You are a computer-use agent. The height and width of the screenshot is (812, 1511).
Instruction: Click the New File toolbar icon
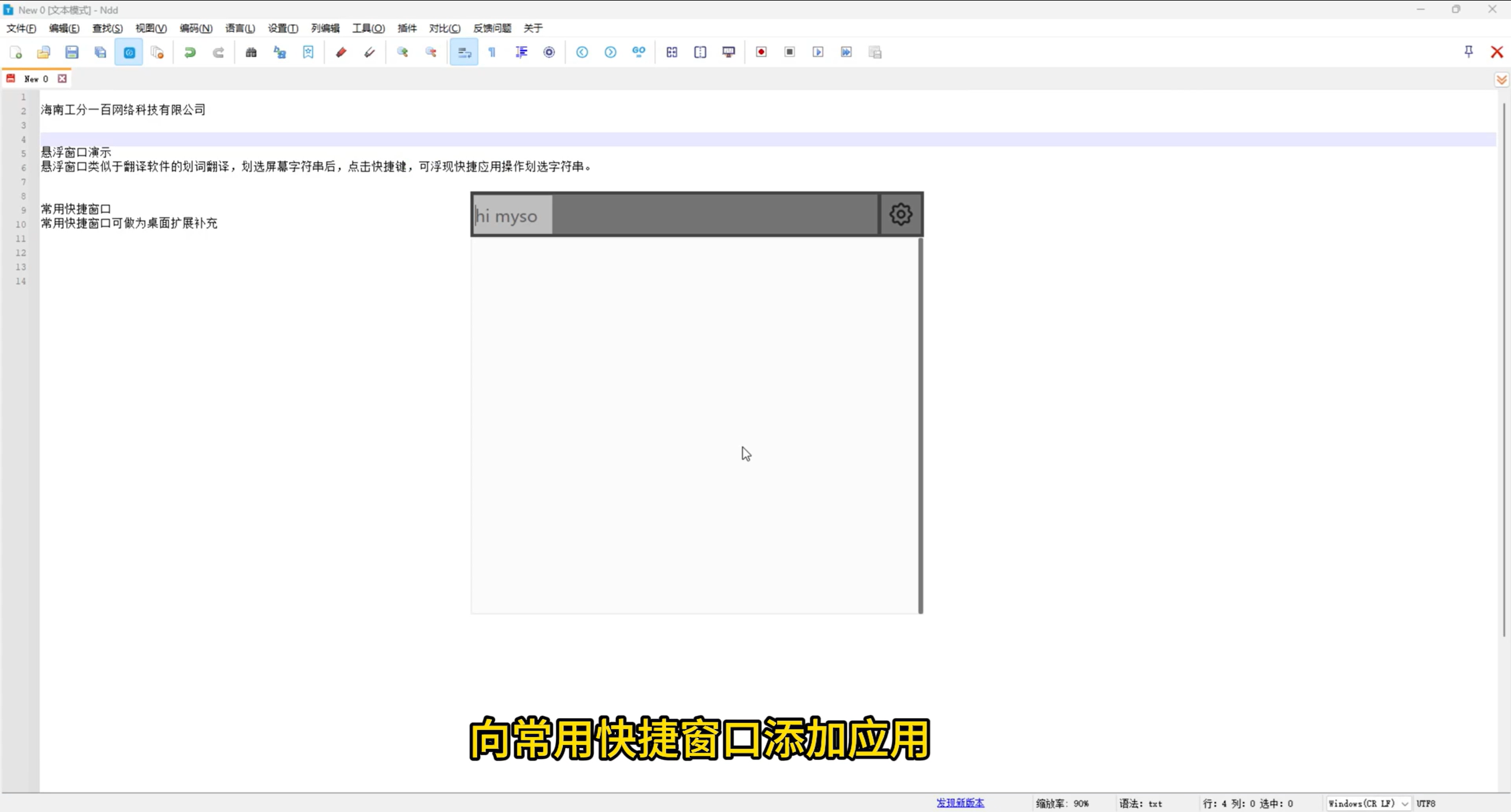click(x=16, y=53)
